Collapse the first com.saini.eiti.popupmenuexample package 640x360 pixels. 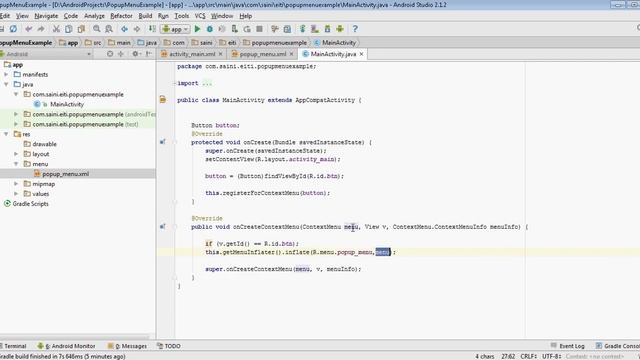(16, 94)
